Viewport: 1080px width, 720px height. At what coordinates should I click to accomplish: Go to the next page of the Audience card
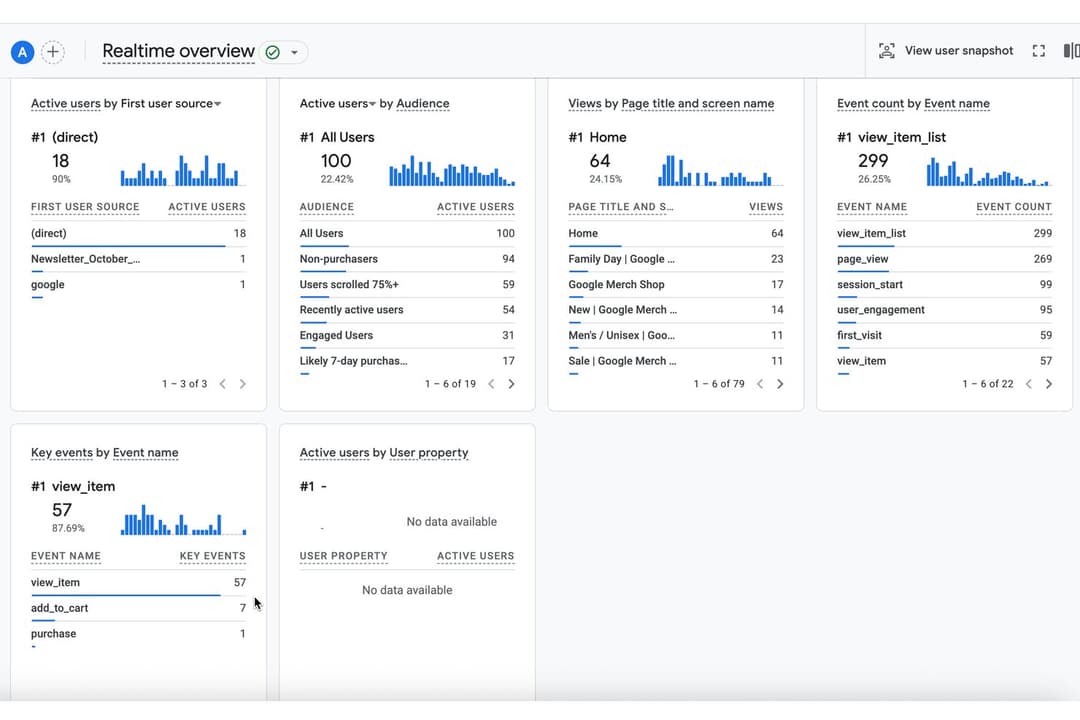pos(511,384)
